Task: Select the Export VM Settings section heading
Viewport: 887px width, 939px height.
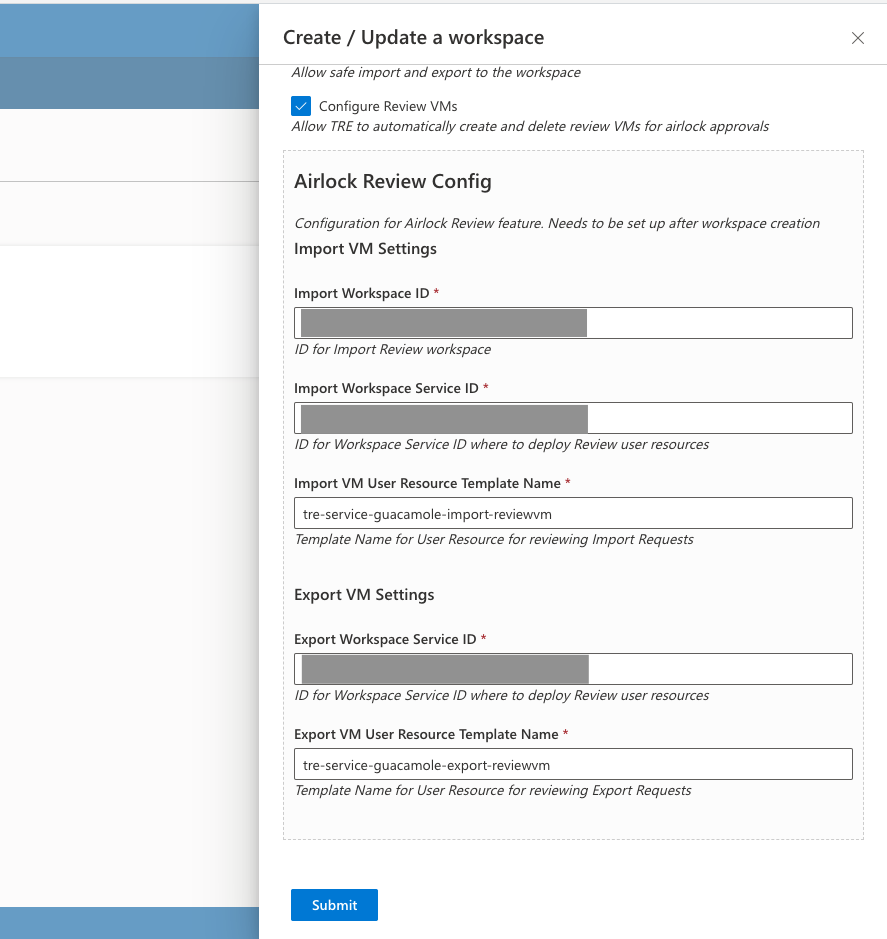Action: pyautogui.click(x=364, y=595)
